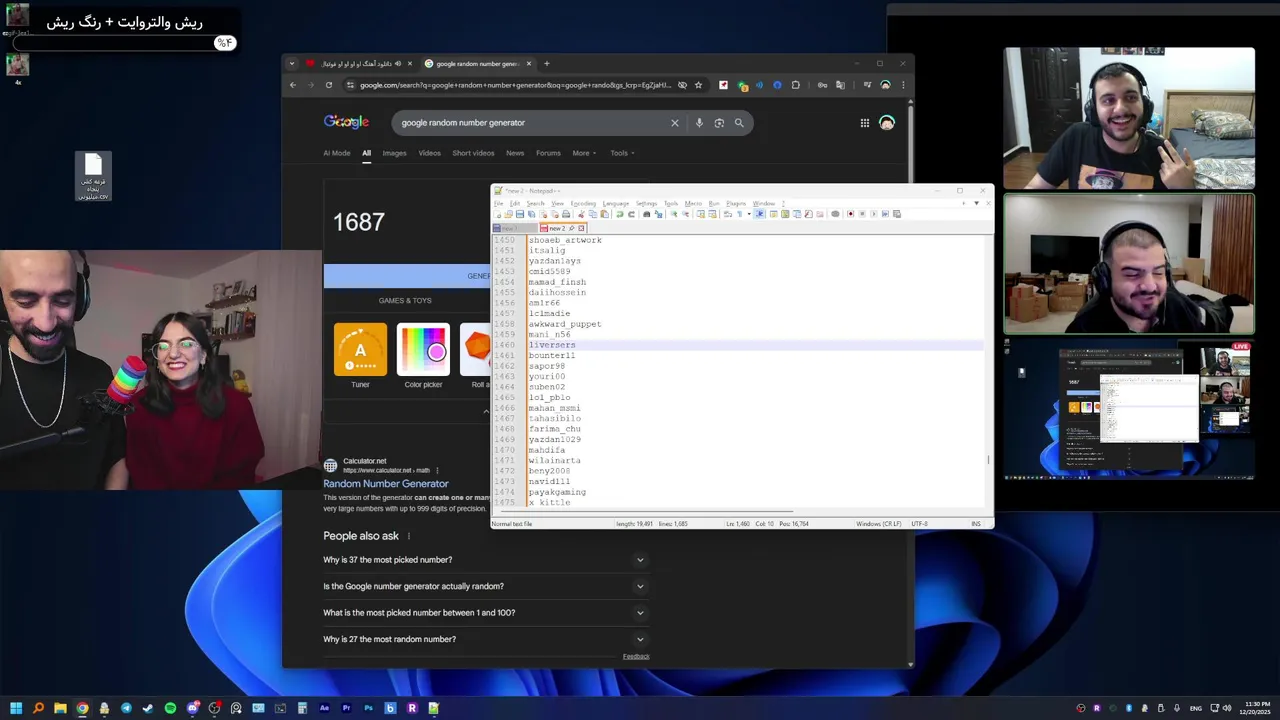Toggle the Notepad++ Word wrap toolbar icon

(727, 214)
